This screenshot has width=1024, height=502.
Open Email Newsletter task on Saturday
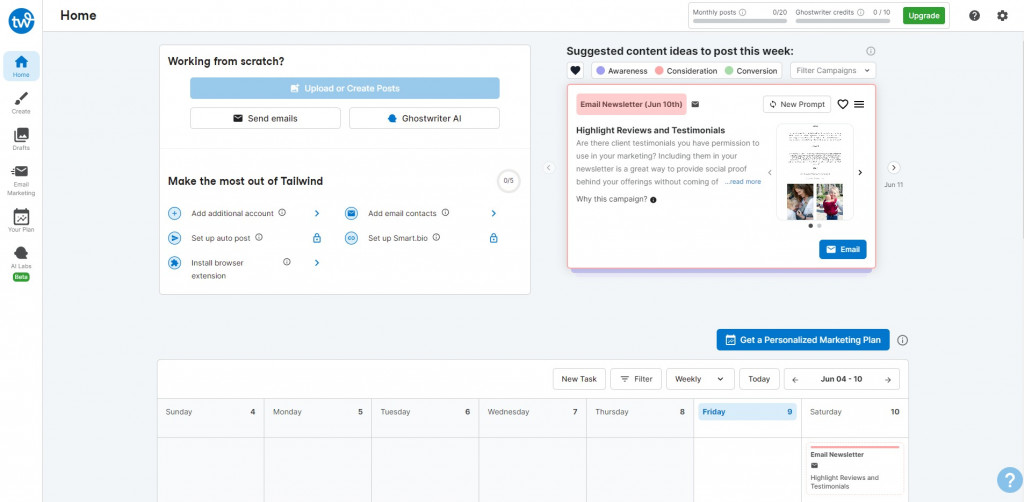tap(855, 469)
